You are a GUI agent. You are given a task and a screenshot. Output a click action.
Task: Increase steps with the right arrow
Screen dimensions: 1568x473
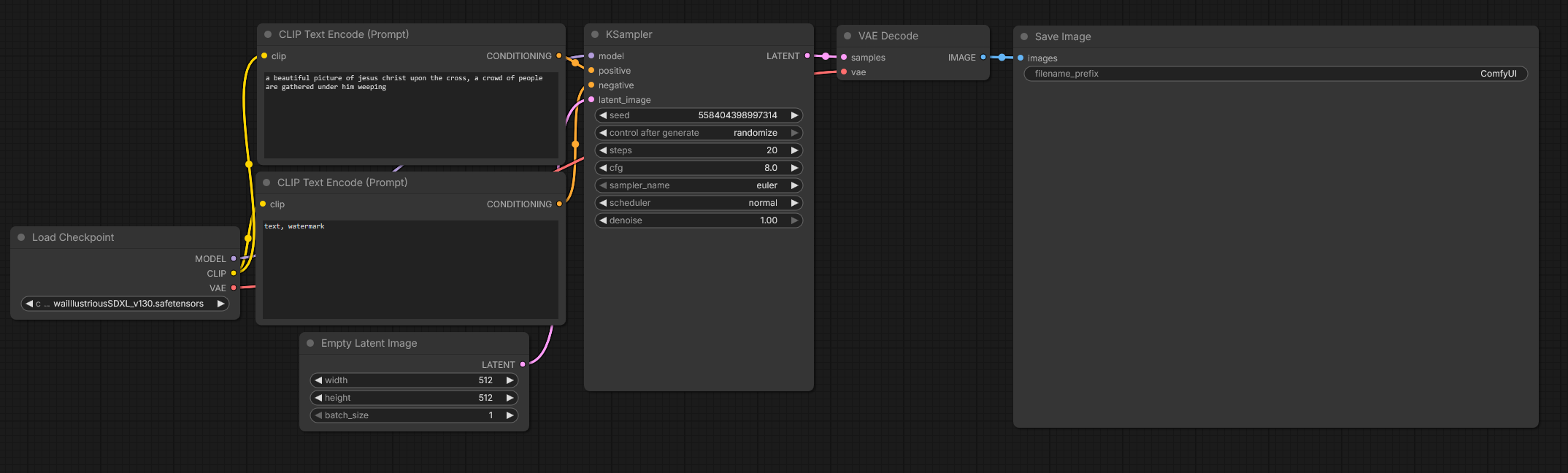794,150
